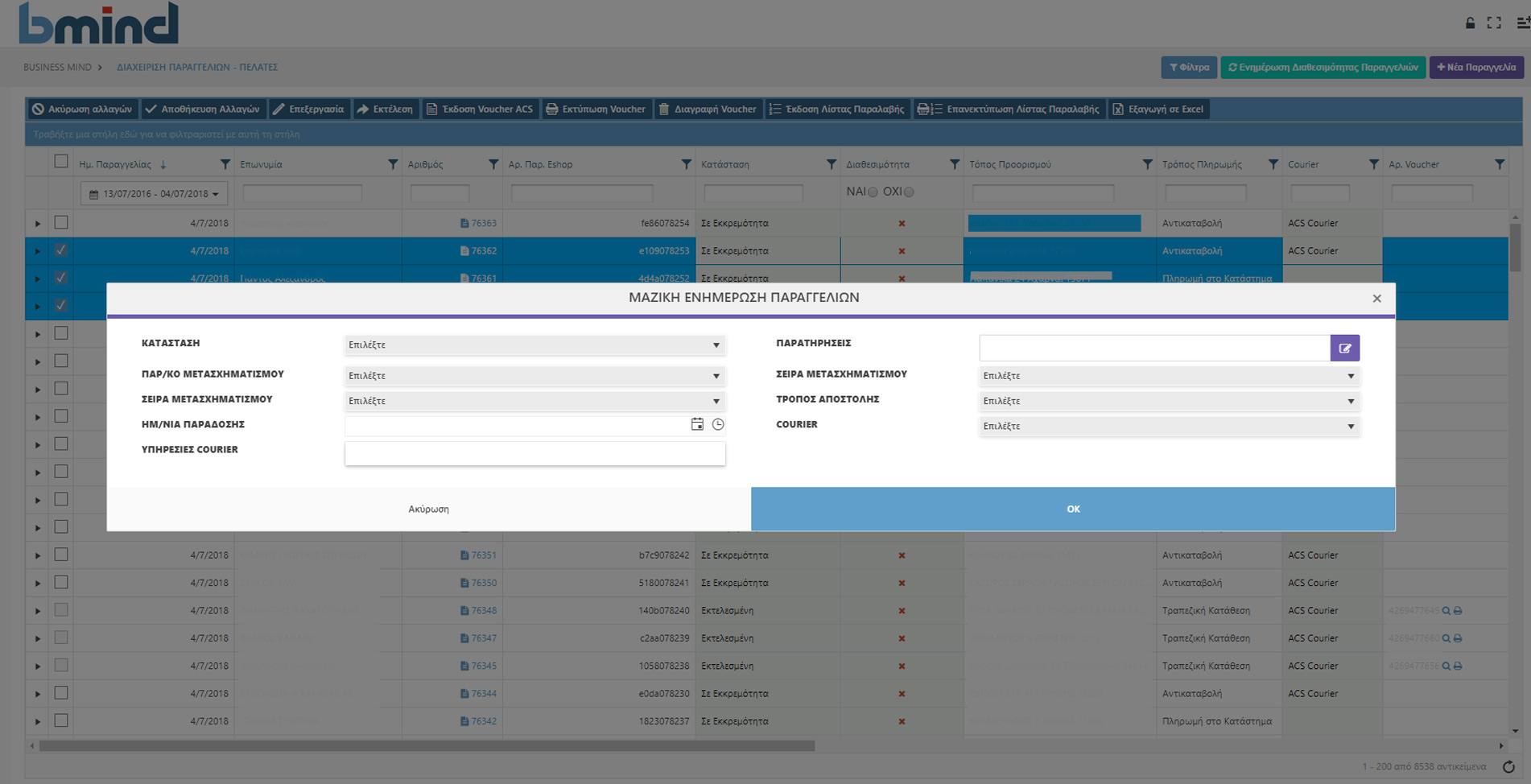Print voucher 4269477656 printer icon

[1458, 666]
